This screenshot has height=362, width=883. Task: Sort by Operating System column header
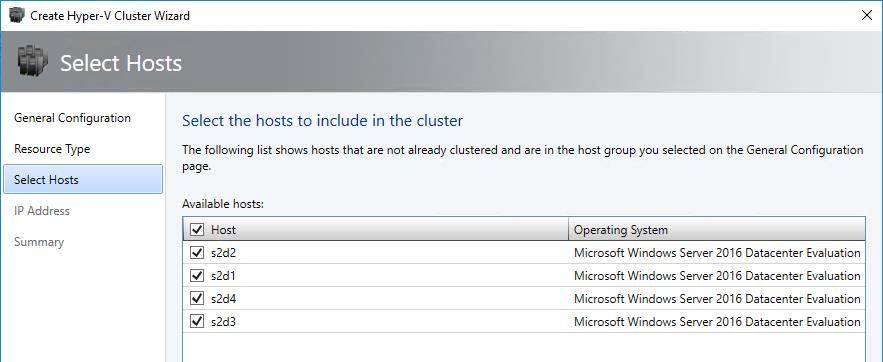point(717,230)
